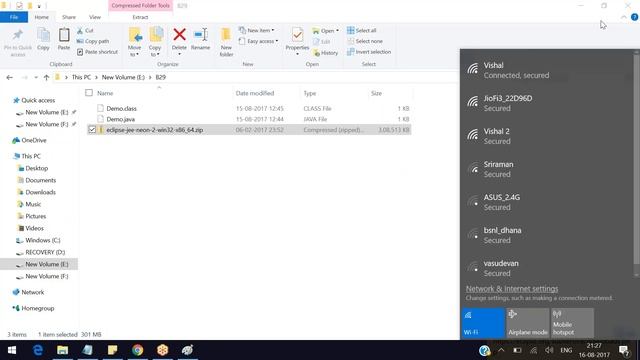Toggle Airplane mode tile
The image size is (640, 360).
(x=527, y=323)
